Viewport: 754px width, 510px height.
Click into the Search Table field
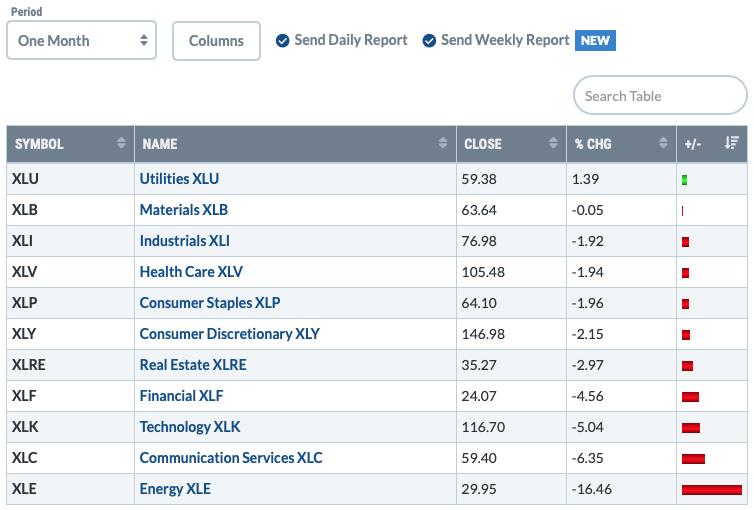click(x=660, y=96)
